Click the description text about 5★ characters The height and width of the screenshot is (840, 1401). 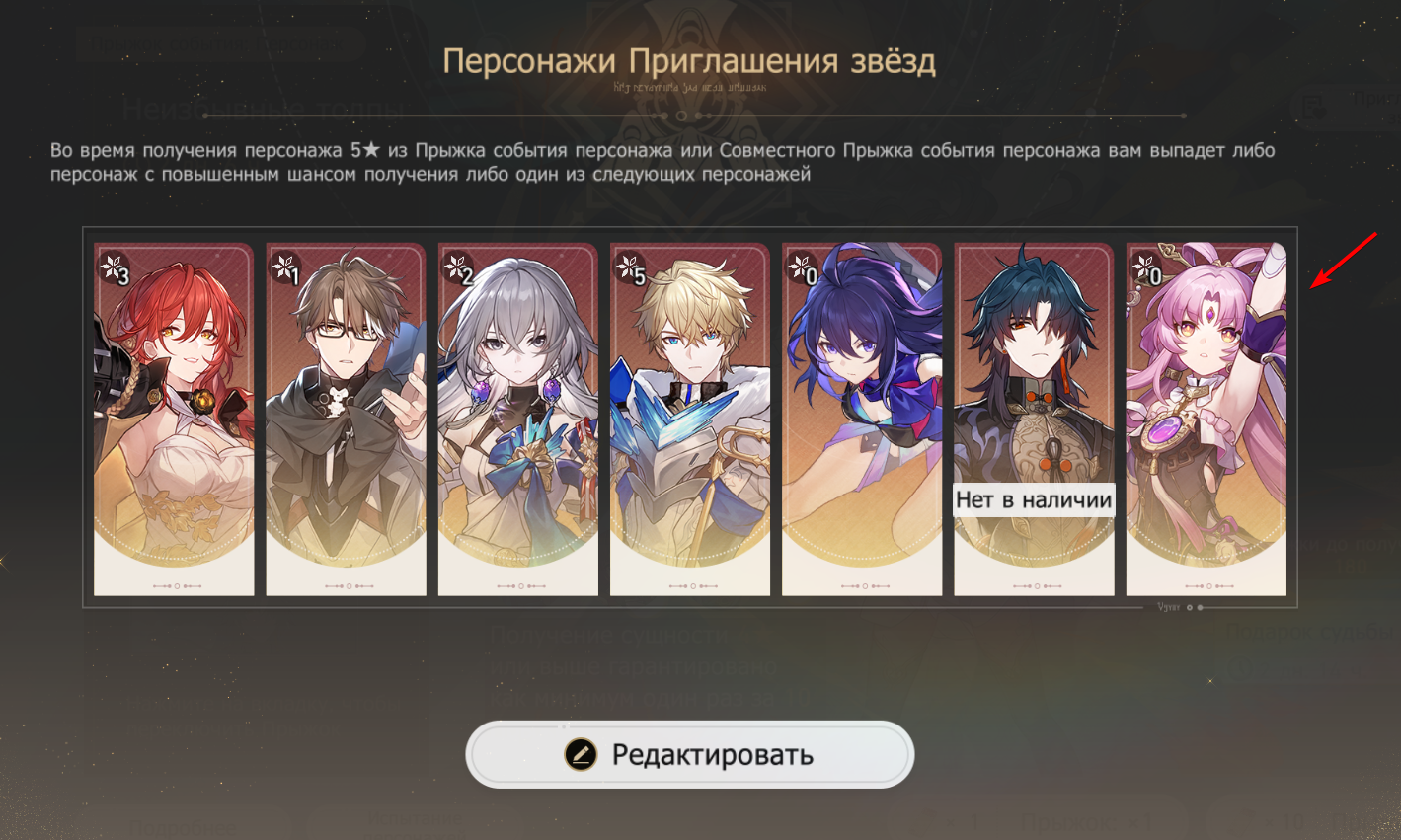(x=662, y=162)
